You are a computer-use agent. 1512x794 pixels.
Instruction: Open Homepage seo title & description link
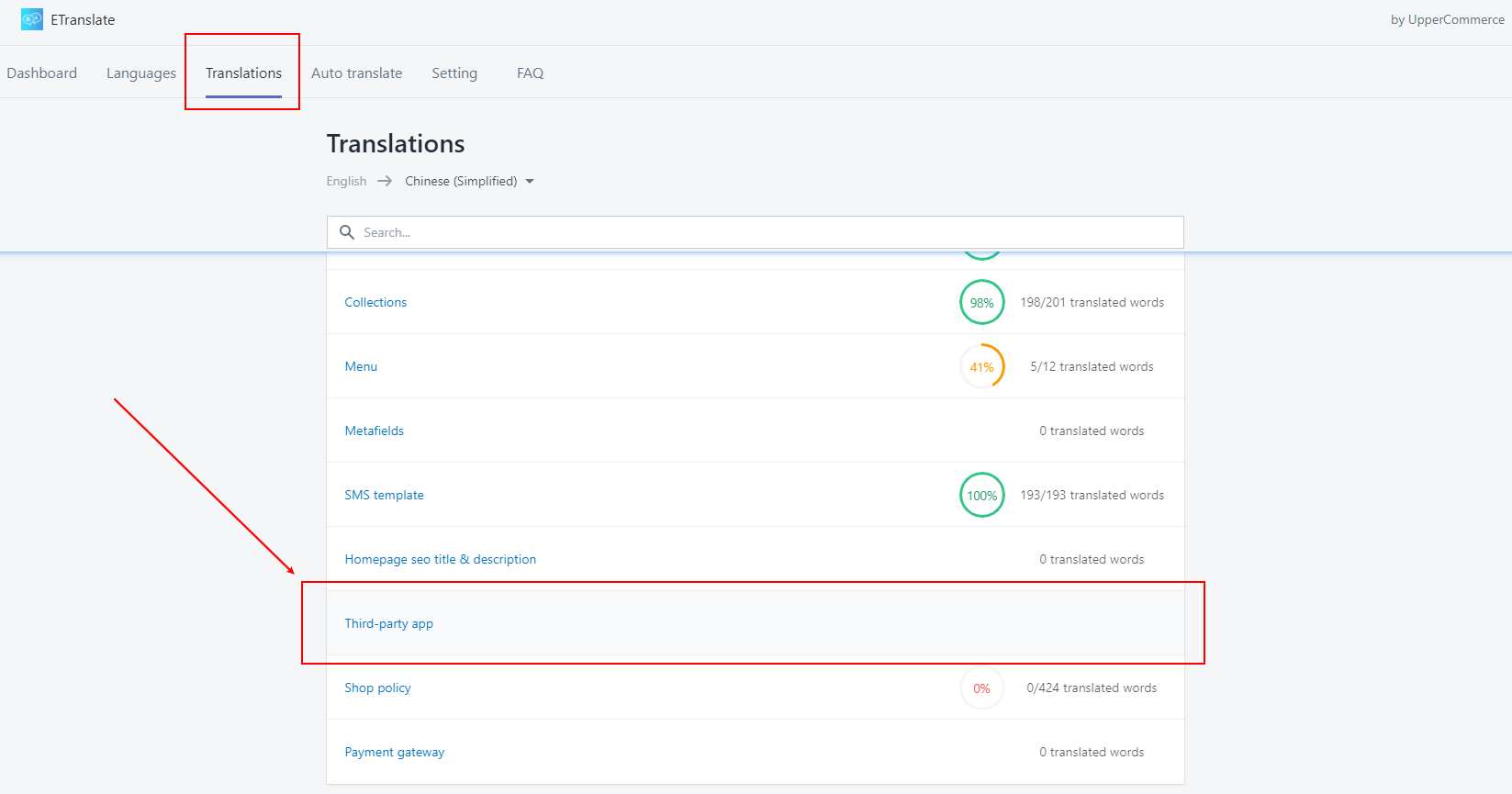tap(440, 559)
